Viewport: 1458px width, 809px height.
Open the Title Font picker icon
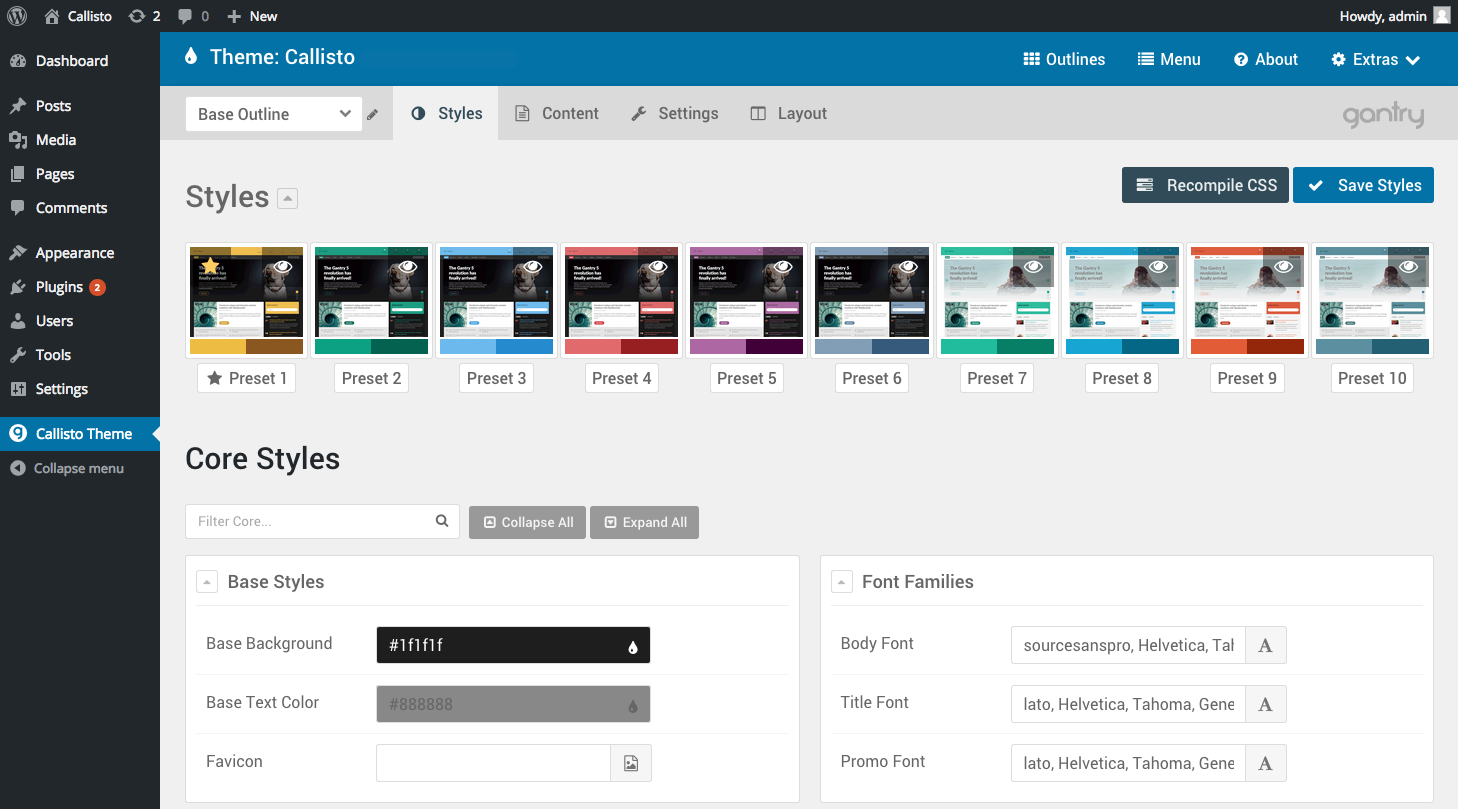point(1265,703)
